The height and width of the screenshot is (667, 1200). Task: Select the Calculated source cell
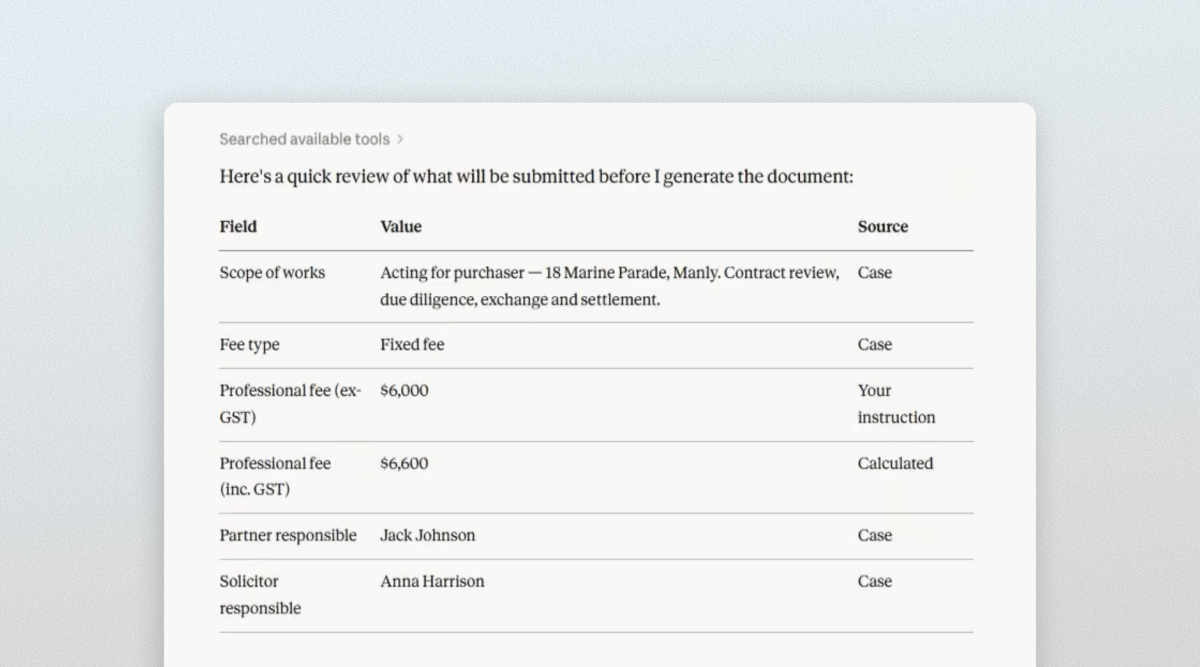[x=895, y=464]
